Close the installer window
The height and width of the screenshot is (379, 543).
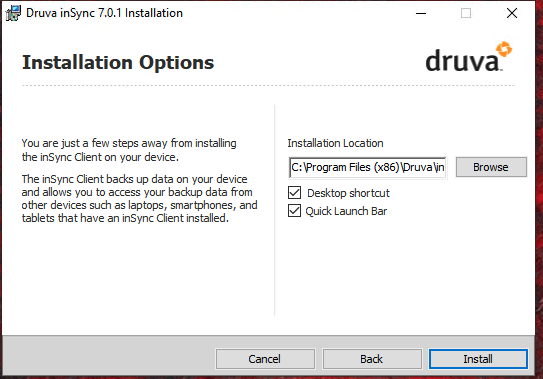click(x=512, y=14)
